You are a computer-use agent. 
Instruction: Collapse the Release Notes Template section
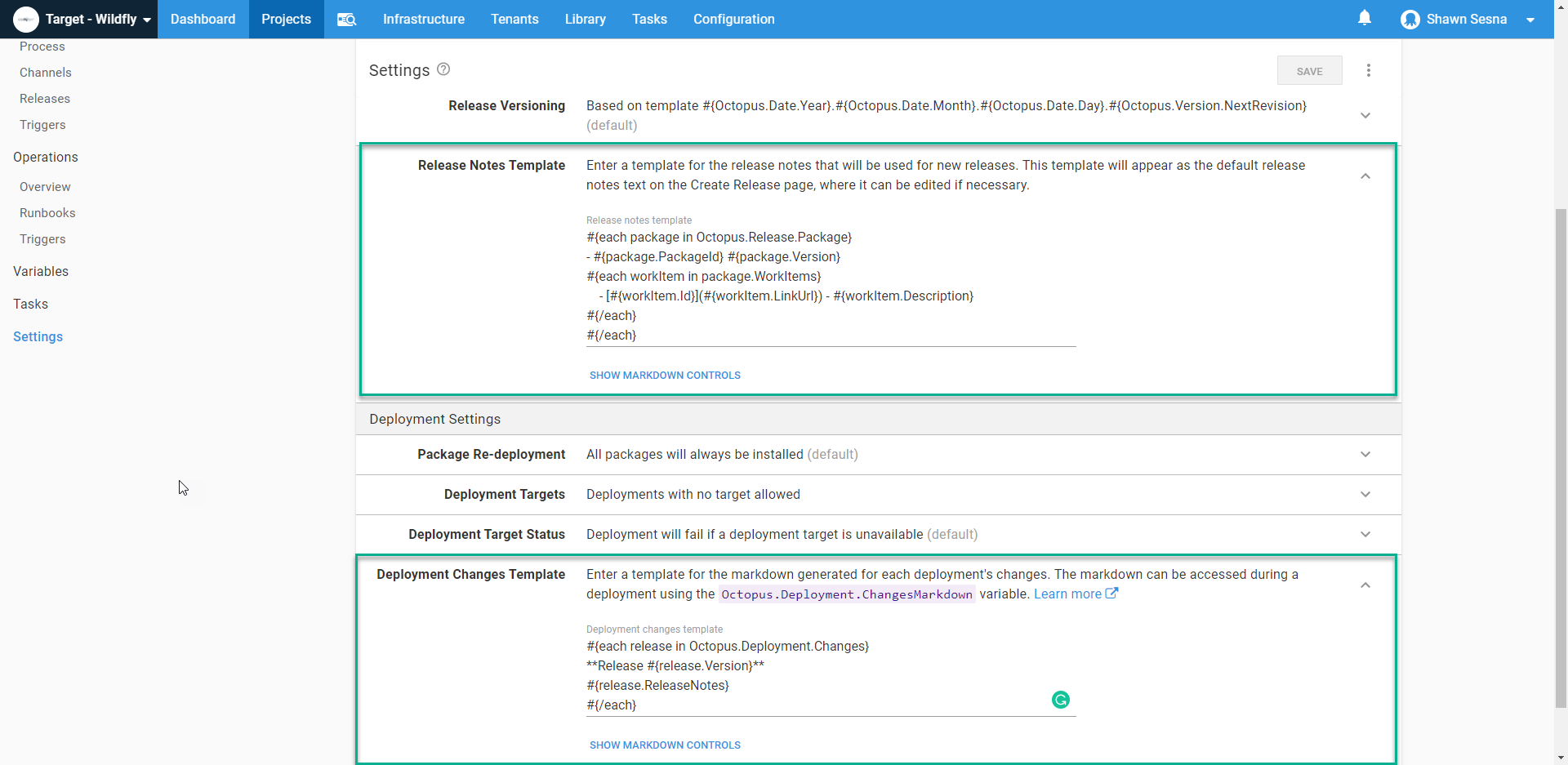(x=1365, y=176)
